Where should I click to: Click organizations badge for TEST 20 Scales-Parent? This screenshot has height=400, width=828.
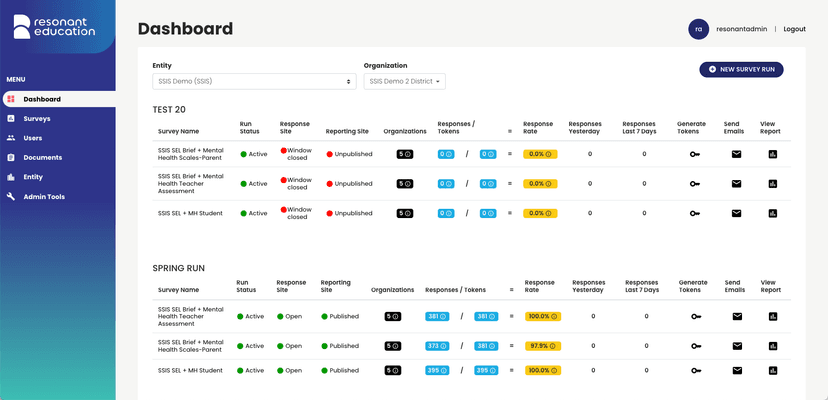pyautogui.click(x=405, y=154)
